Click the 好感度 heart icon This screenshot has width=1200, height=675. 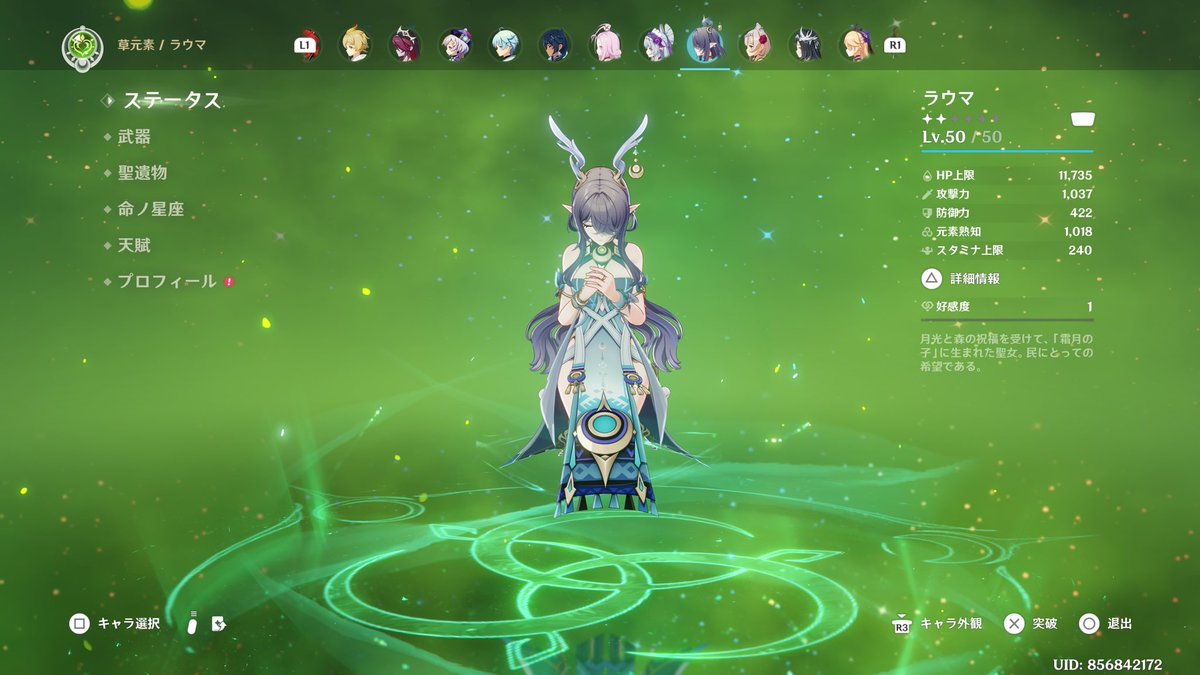point(927,307)
